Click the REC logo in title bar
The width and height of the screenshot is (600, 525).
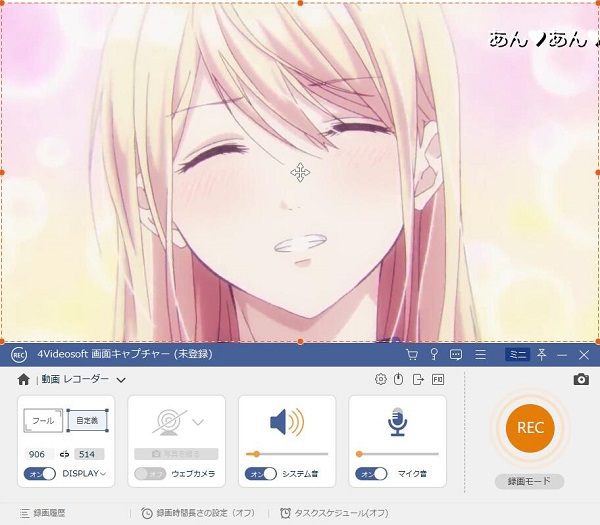tap(19, 355)
